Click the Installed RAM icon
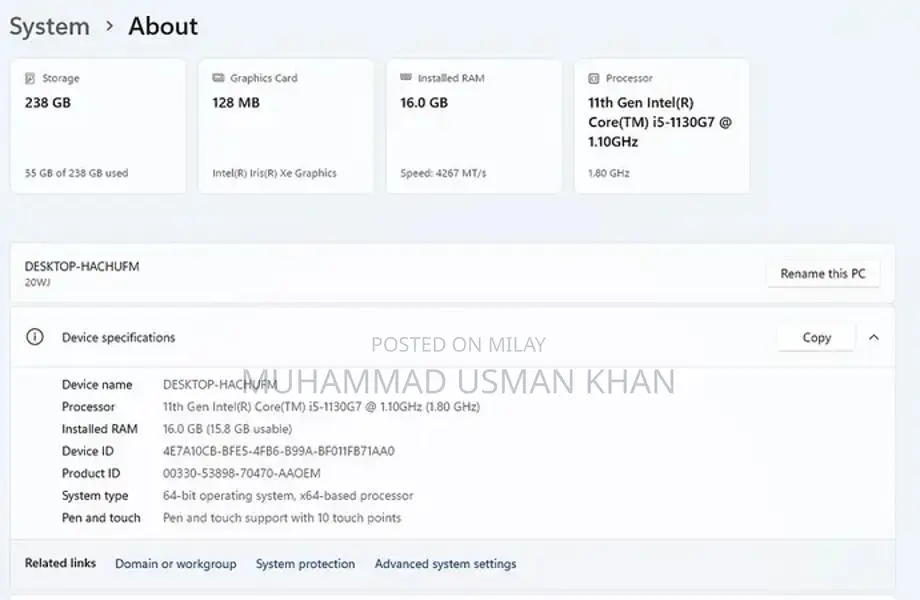The image size is (920, 600). pos(406,78)
